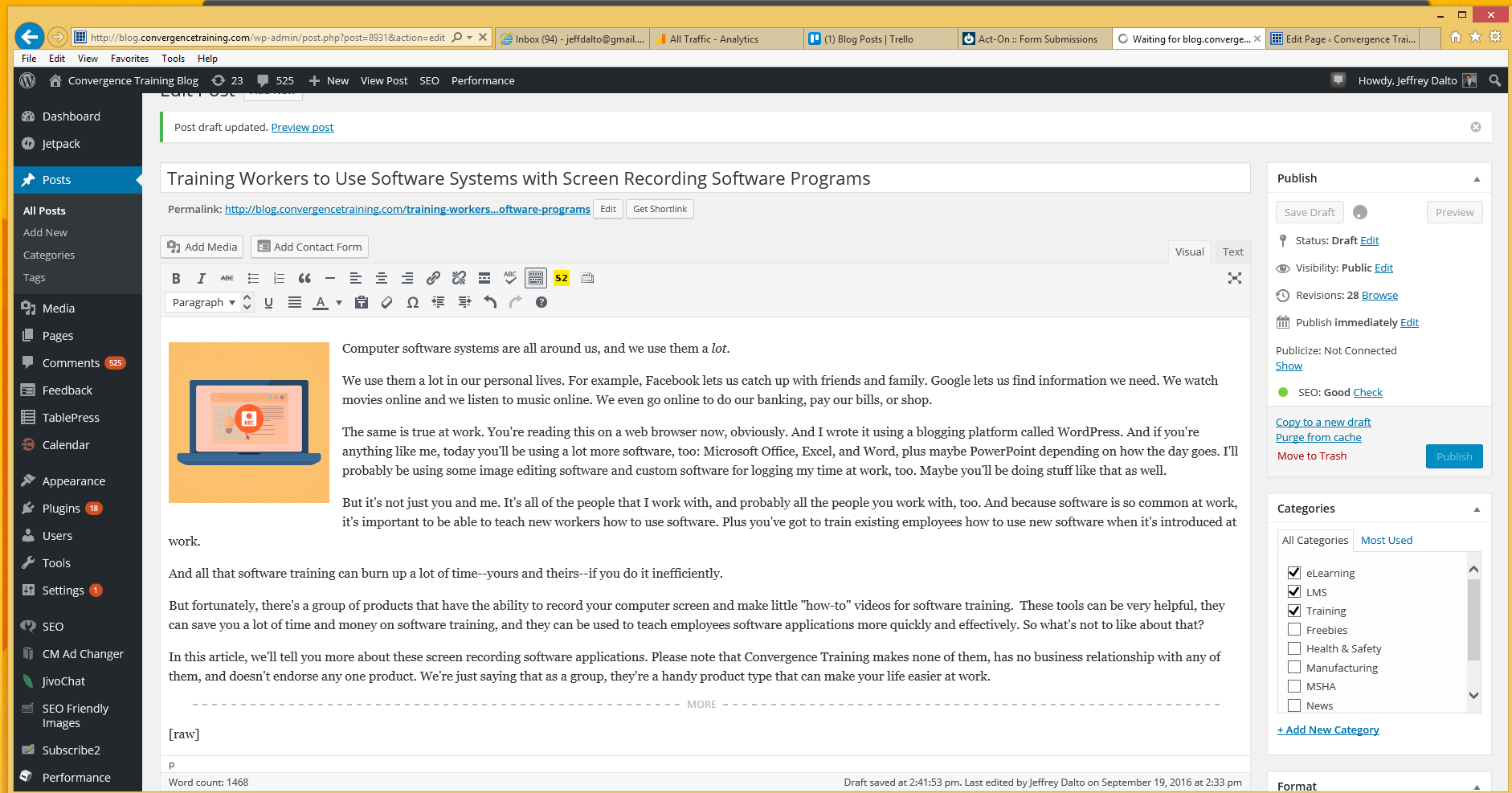Select the laptop featured image in editor
This screenshot has width=1512, height=793.
249,423
